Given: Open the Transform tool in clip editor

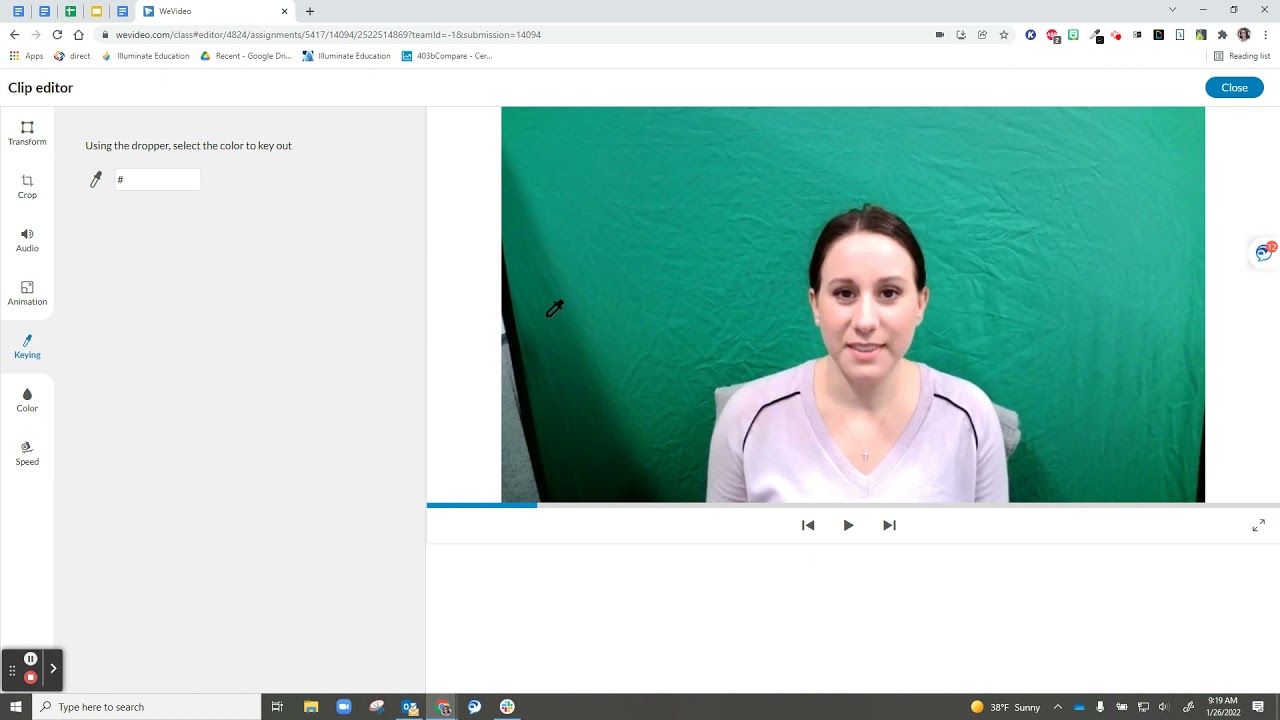Looking at the screenshot, I should click(x=27, y=133).
